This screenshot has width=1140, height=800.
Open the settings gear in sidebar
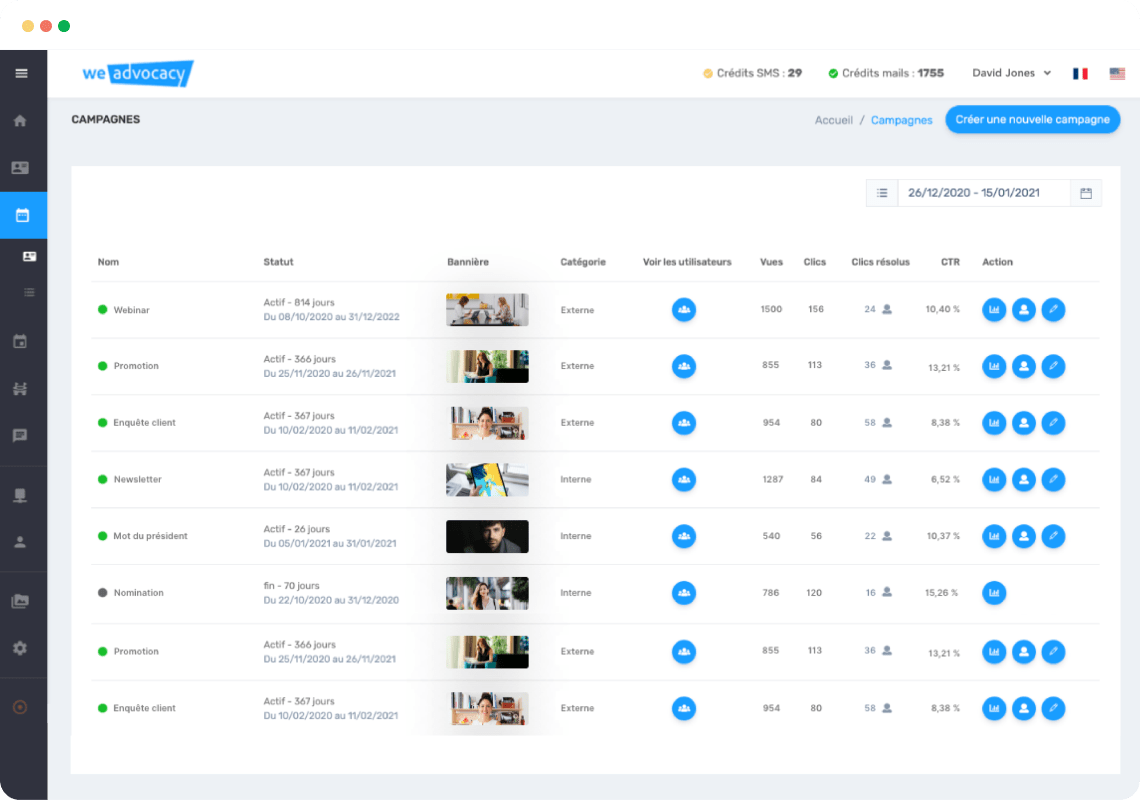(x=21, y=648)
